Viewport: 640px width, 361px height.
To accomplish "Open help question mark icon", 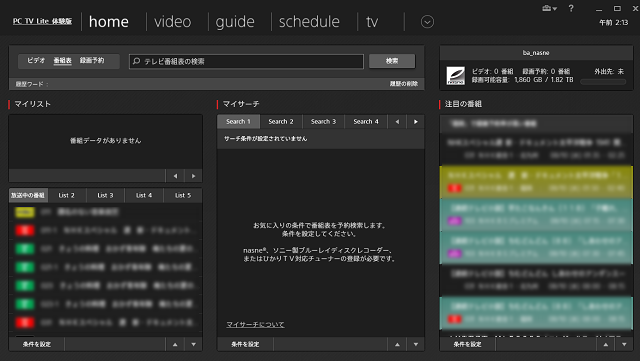I will [x=571, y=8].
